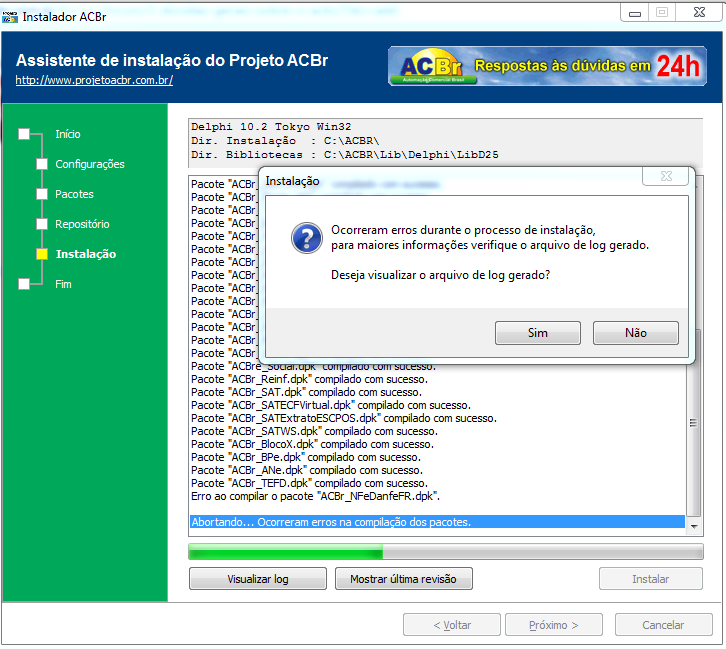Click the Voltar button
The width and height of the screenshot is (726, 649).
[452, 625]
